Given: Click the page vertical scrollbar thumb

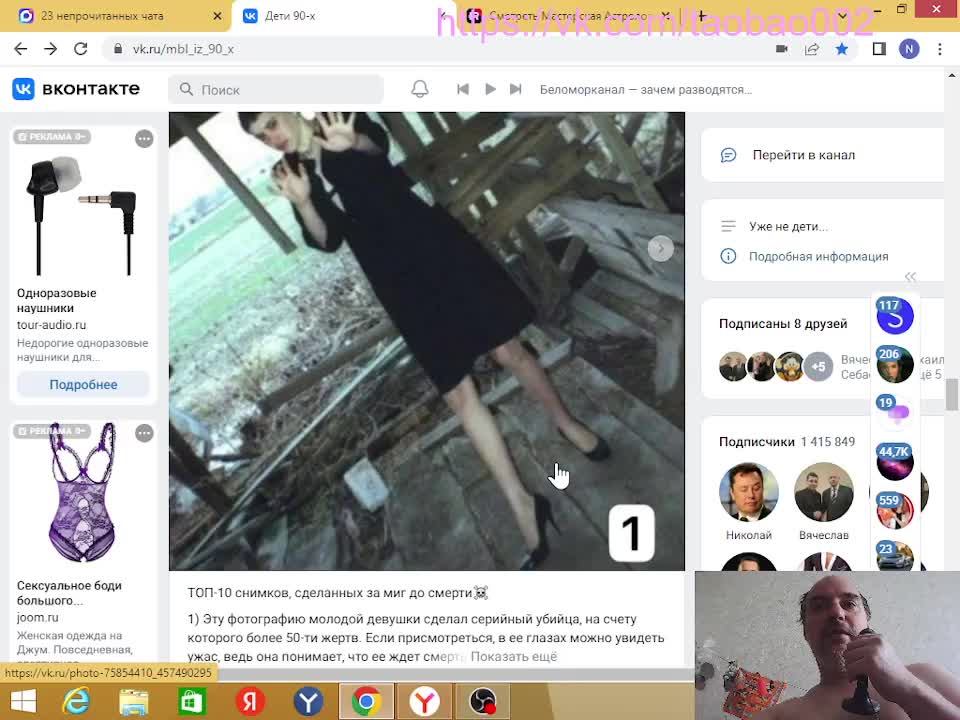Looking at the screenshot, I should coord(951,394).
